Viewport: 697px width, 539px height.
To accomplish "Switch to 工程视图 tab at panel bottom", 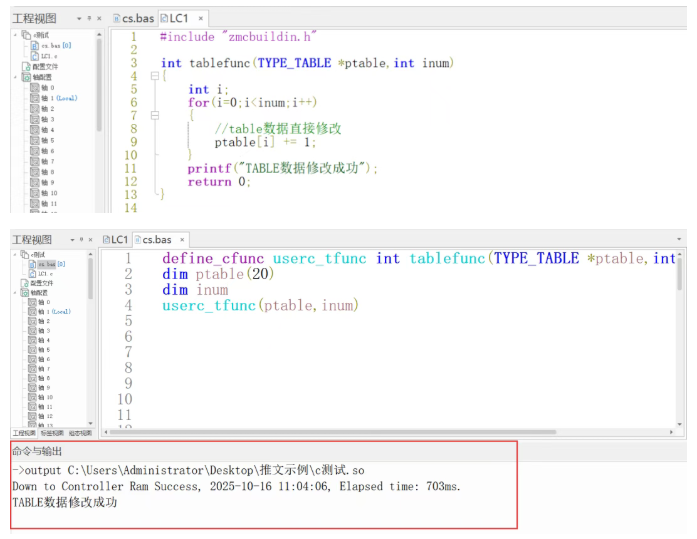I will point(23,433).
